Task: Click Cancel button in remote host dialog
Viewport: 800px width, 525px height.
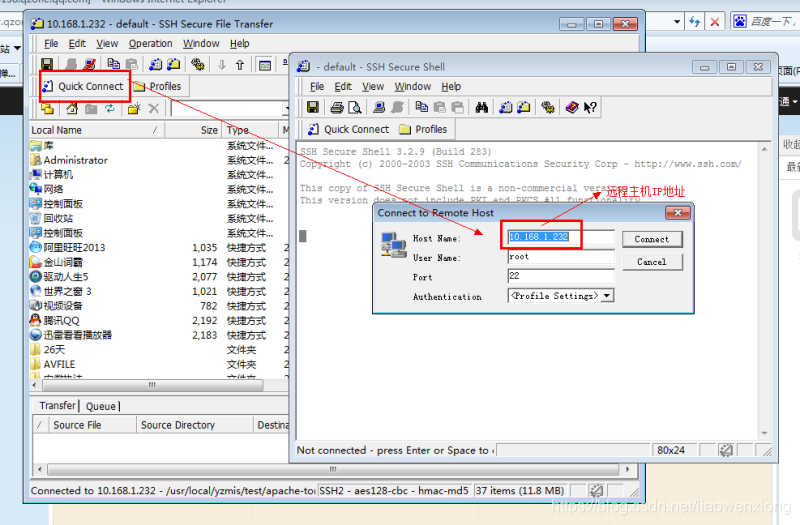Action: [x=652, y=262]
